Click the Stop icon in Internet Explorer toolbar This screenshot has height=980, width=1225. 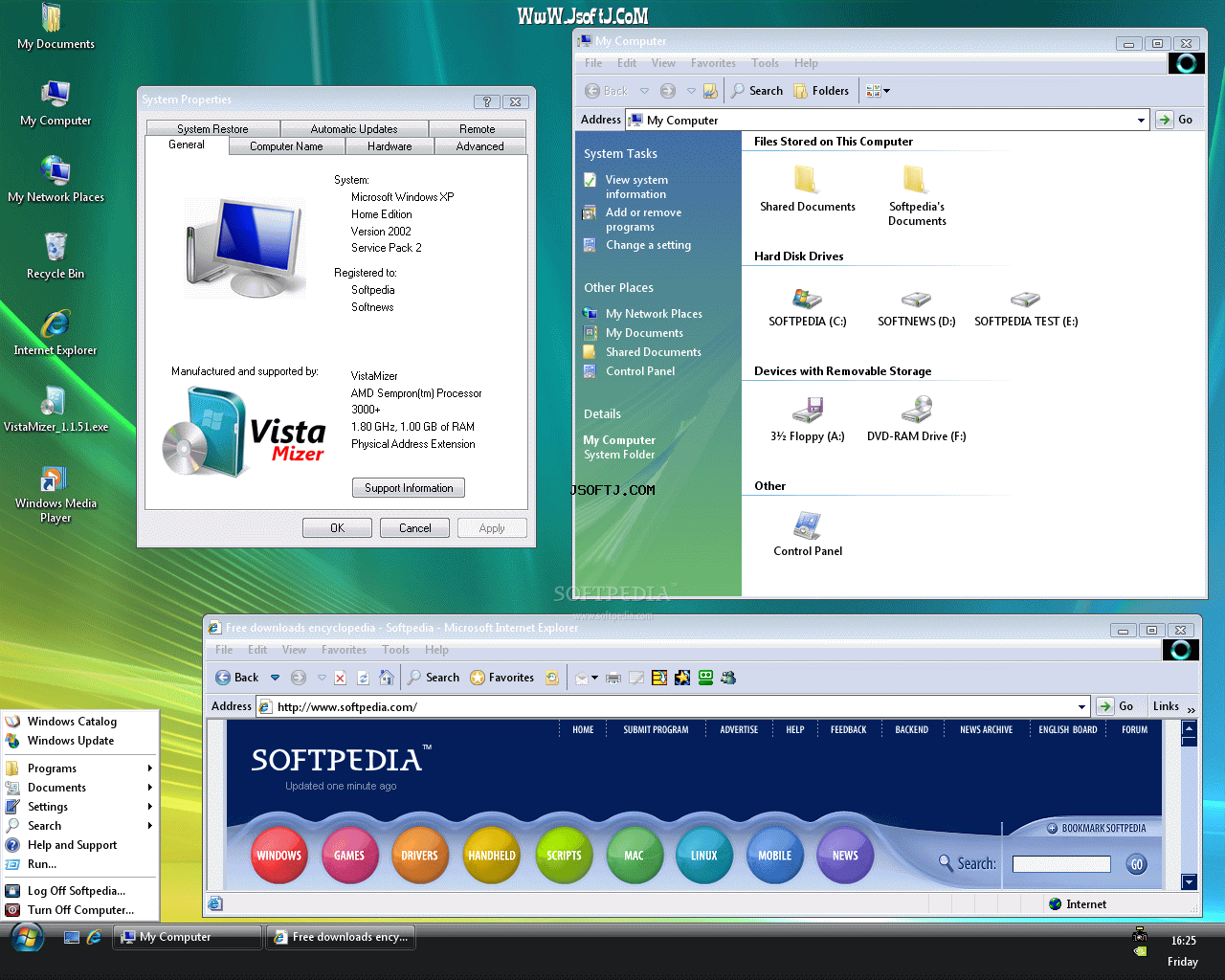pyautogui.click(x=340, y=678)
